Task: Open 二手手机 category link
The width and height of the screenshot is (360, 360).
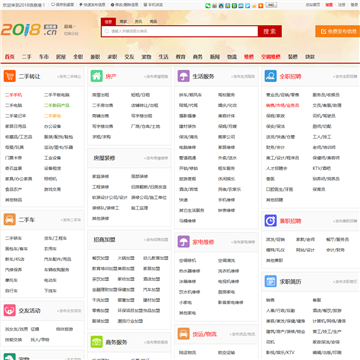Action: (13, 95)
